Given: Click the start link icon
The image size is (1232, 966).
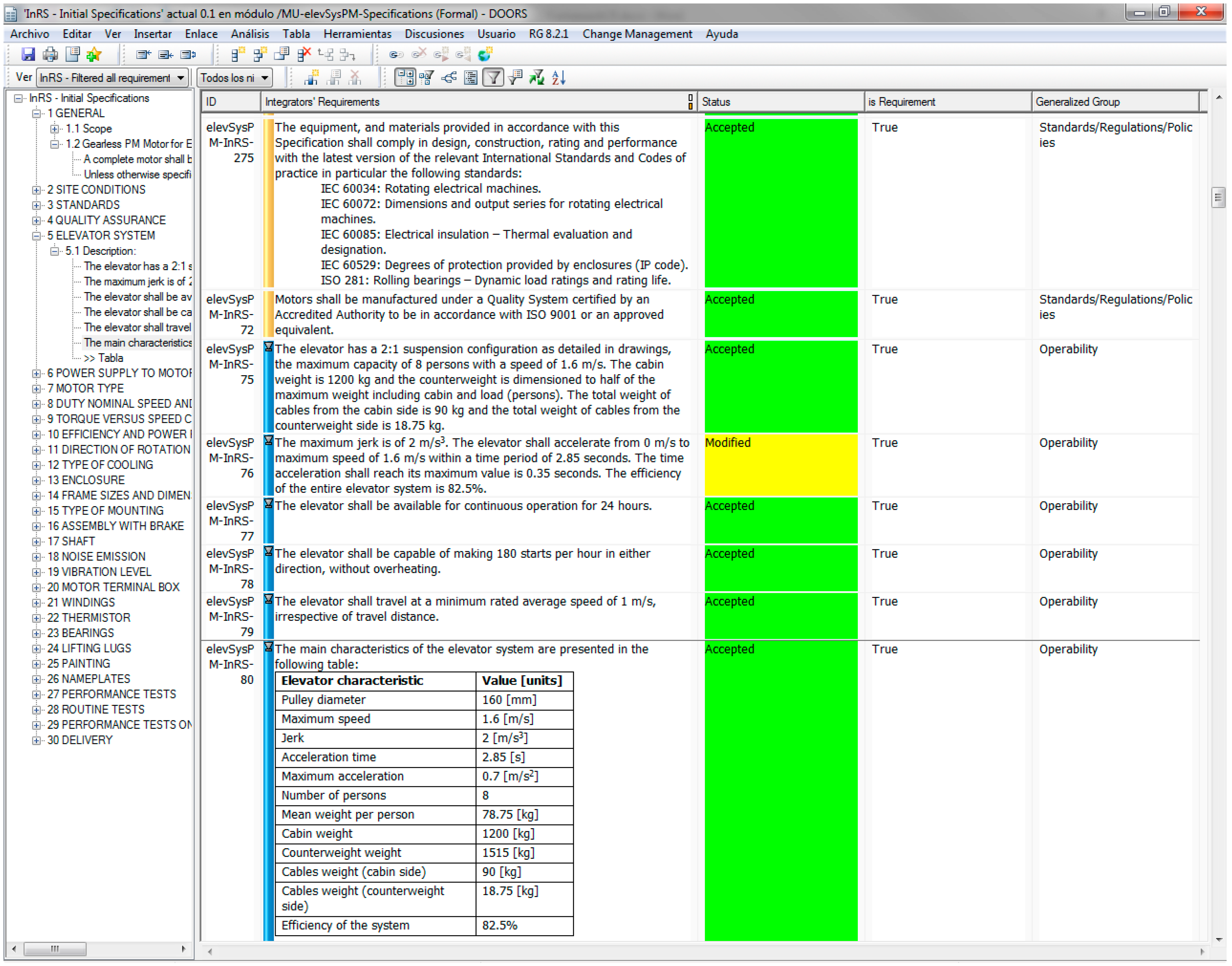Looking at the screenshot, I should coord(396,54).
